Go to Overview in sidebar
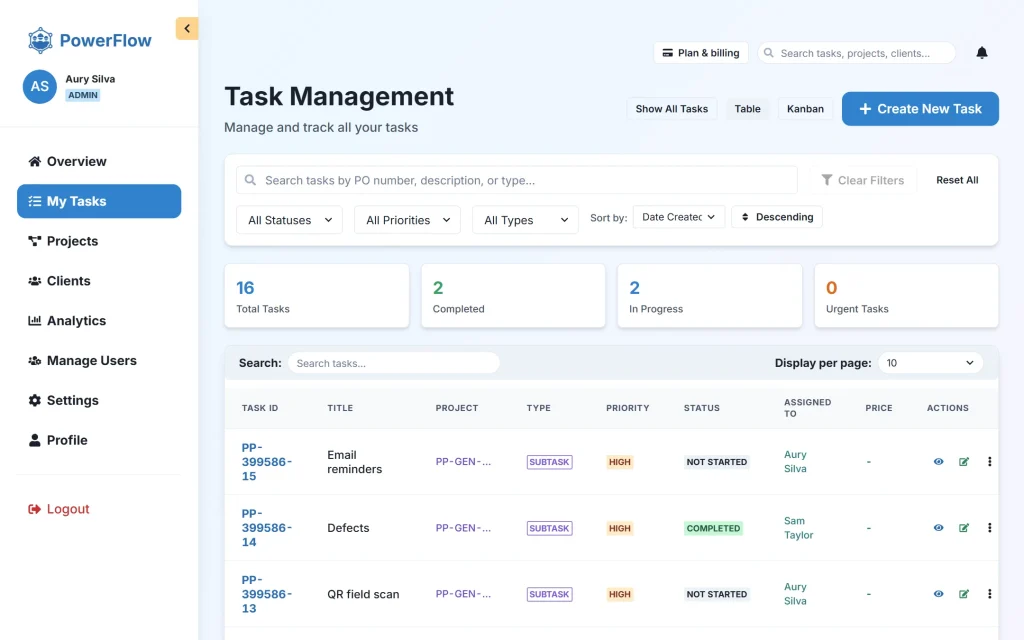 tap(99, 161)
